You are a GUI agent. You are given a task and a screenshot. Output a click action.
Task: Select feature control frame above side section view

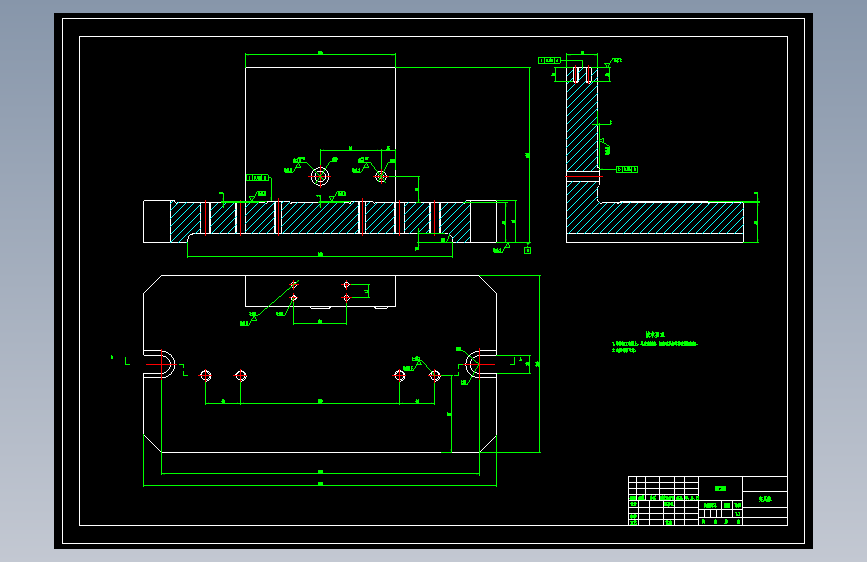(550, 60)
